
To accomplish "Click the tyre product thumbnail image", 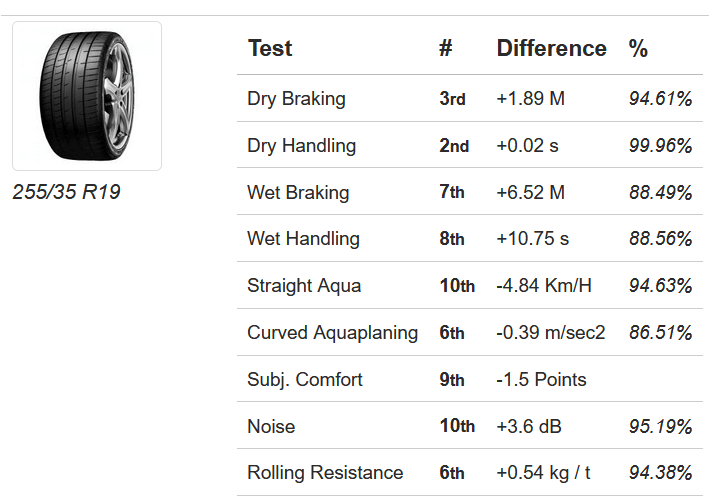I will pyautogui.click(x=86, y=96).
